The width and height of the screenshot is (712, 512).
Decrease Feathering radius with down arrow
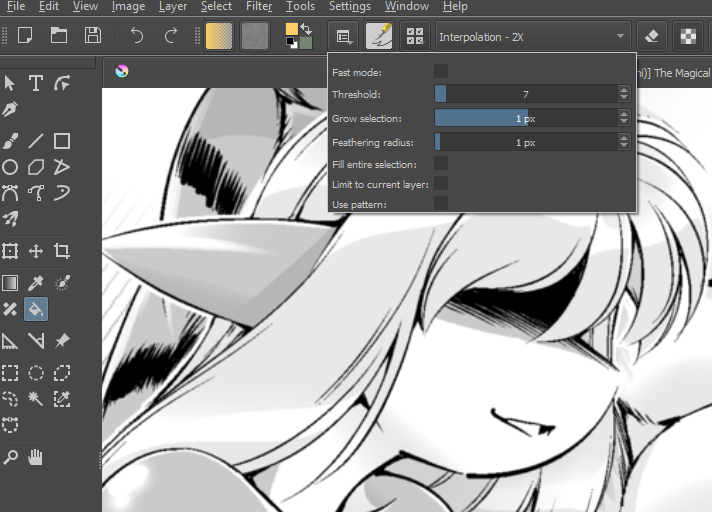(x=624, y=146)
